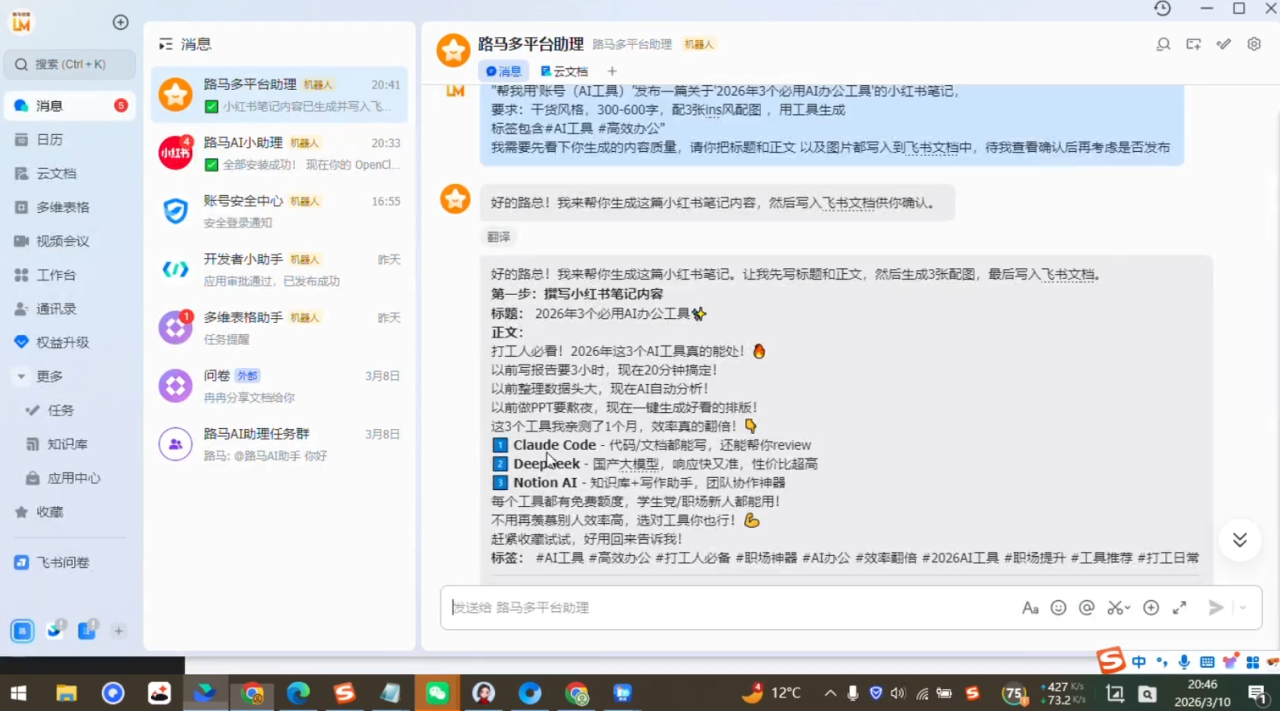The height and width of the screenshot is (711, 1280).
Task: Click the send arrow to send message
Action: (x=1216, y=607)
